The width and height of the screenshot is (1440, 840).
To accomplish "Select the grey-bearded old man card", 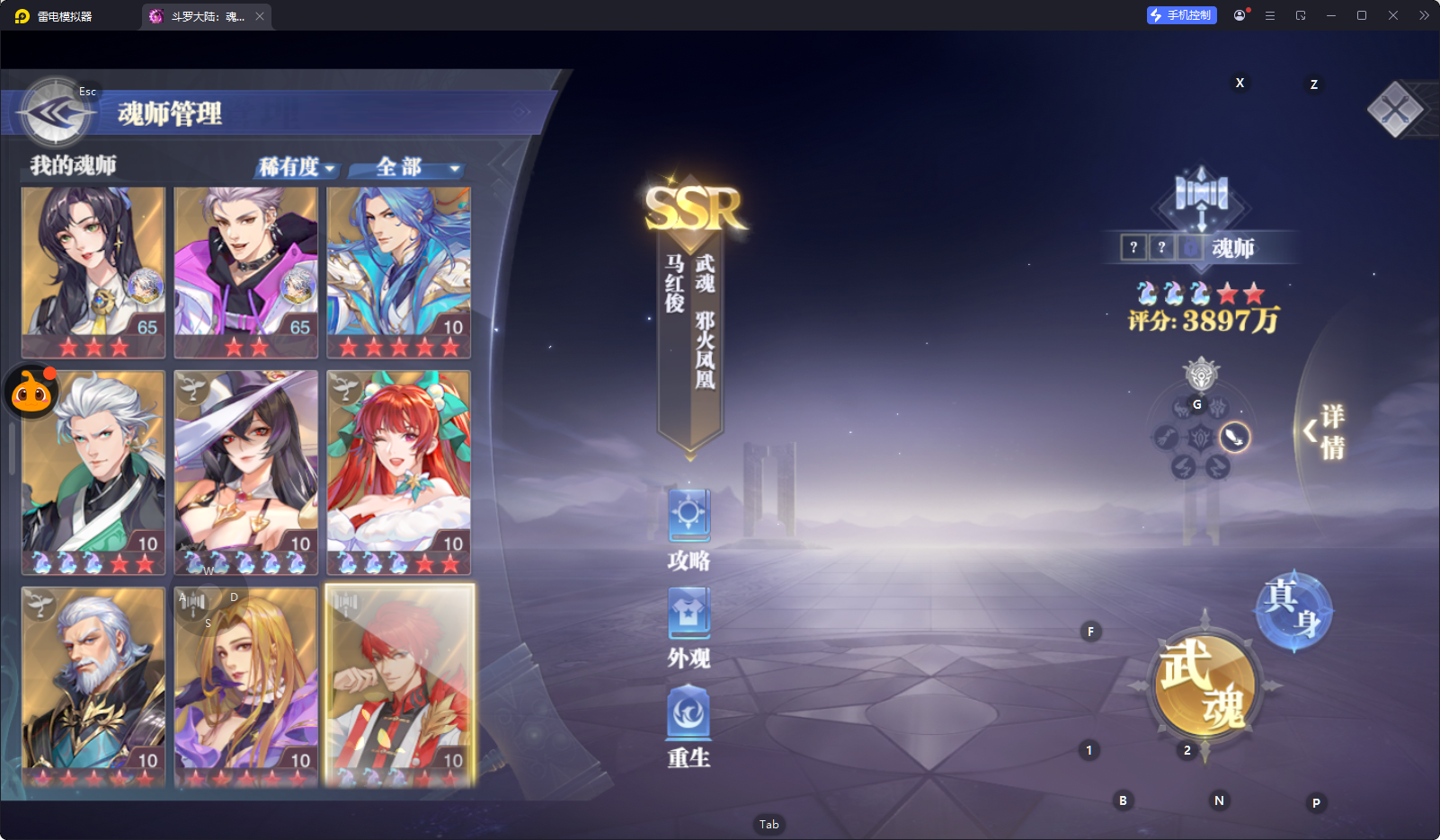I will 93,687.
